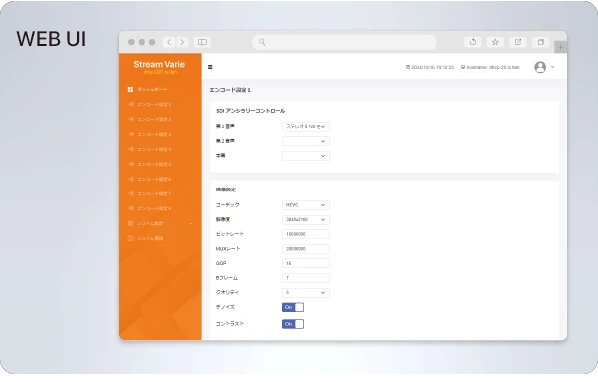Click the Stream Varie logo title

(x=159, y=64)
